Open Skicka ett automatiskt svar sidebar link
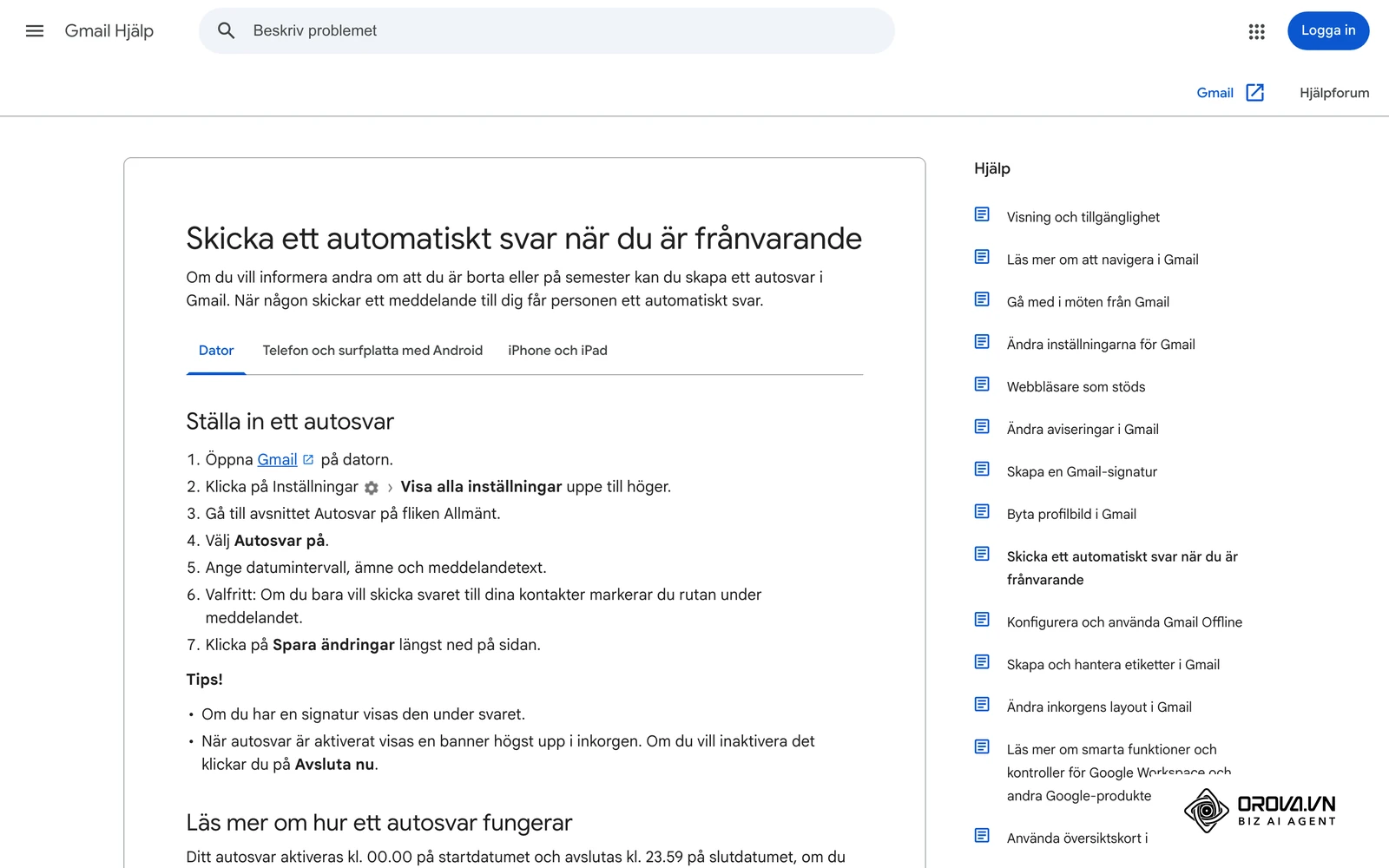The height and width of the screenshot is (868, 1389). [x=1122, y=569]
